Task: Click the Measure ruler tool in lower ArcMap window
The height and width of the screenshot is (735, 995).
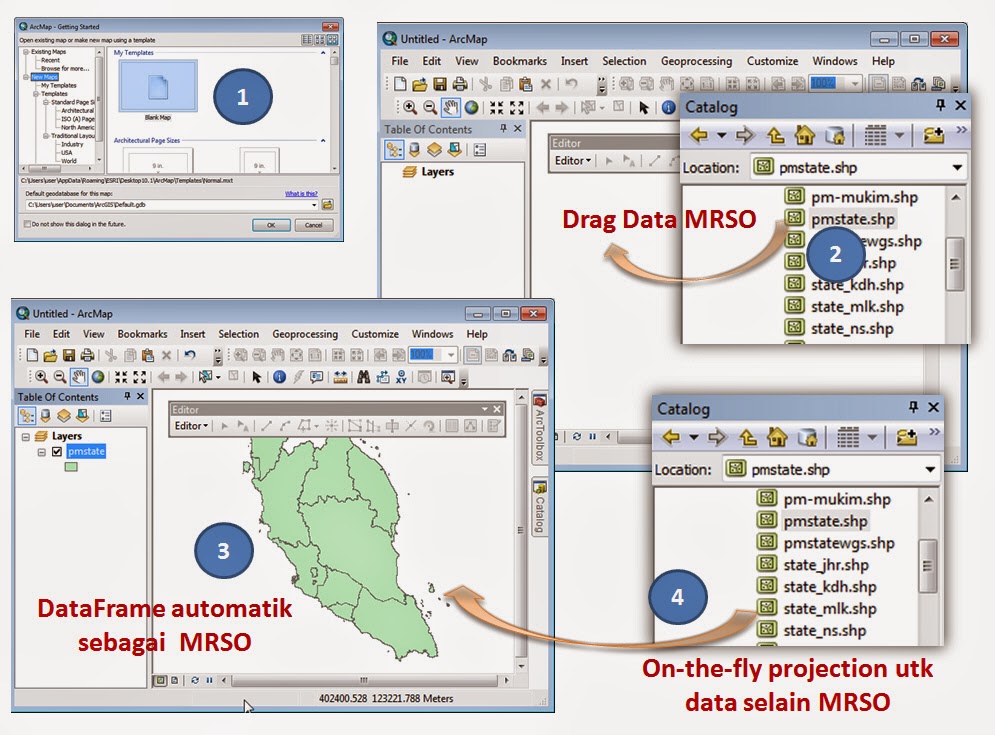Action: pos(340,377)
